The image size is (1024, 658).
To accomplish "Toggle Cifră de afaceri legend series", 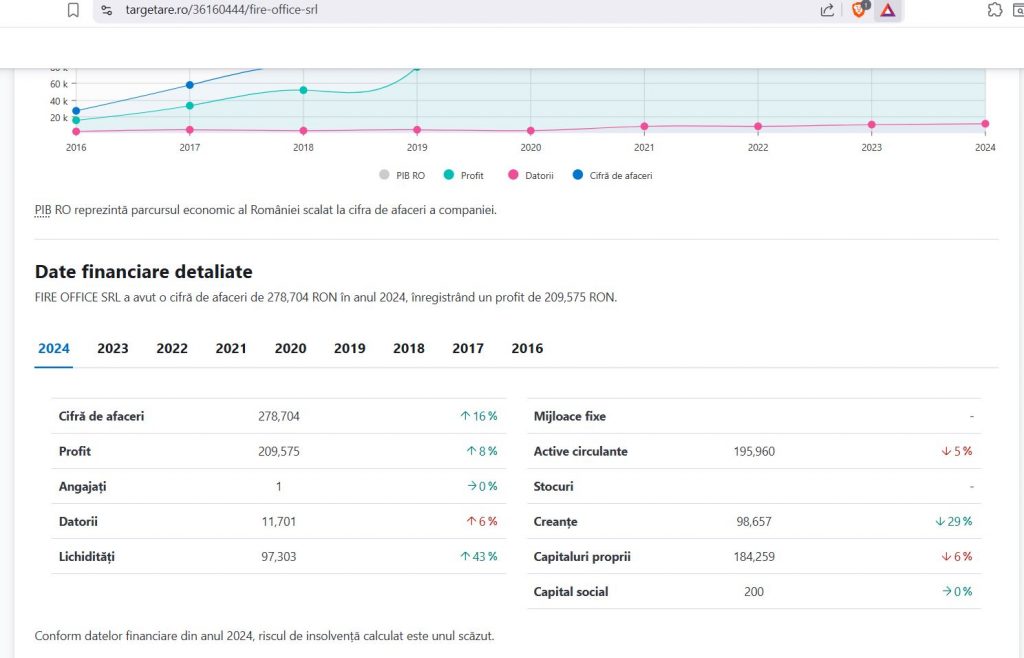I will point(612,175).
